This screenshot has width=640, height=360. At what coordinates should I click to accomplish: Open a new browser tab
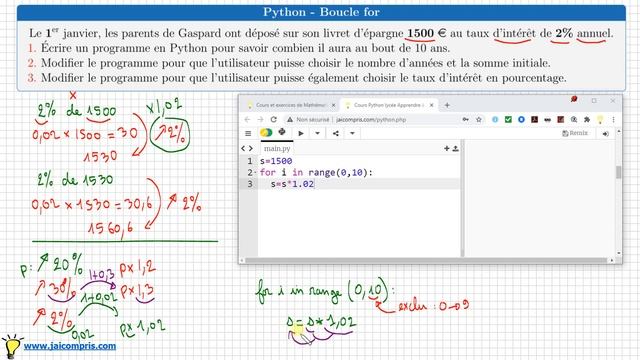pyautogui.click(x=447, y=105)
